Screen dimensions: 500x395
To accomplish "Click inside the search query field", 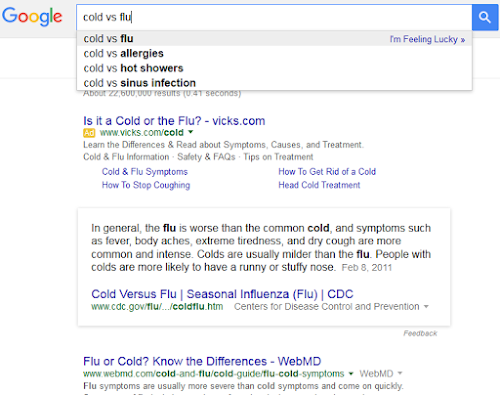I will [274, 17].
